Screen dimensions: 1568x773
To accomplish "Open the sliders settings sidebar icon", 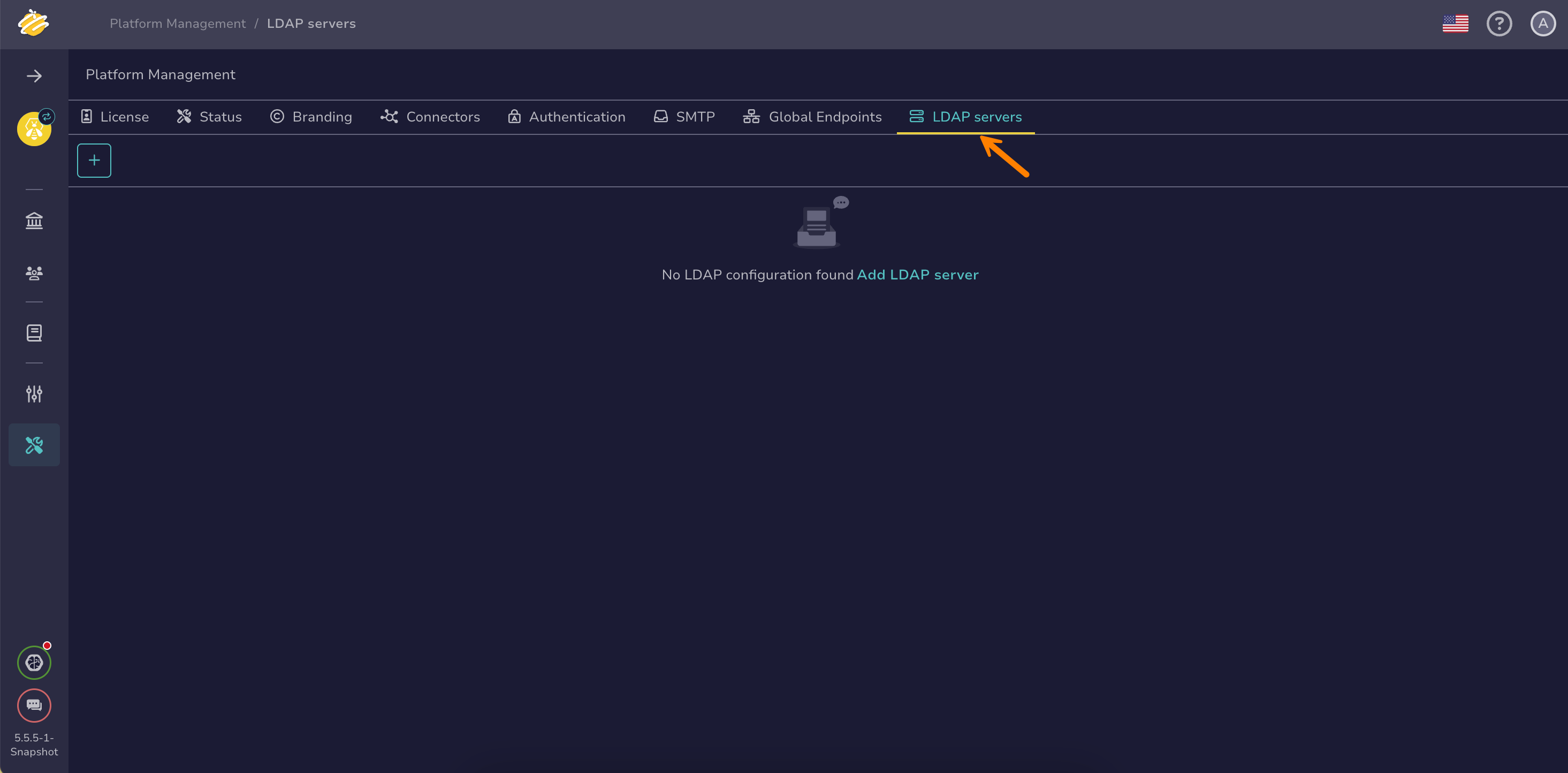I will 34,394.
